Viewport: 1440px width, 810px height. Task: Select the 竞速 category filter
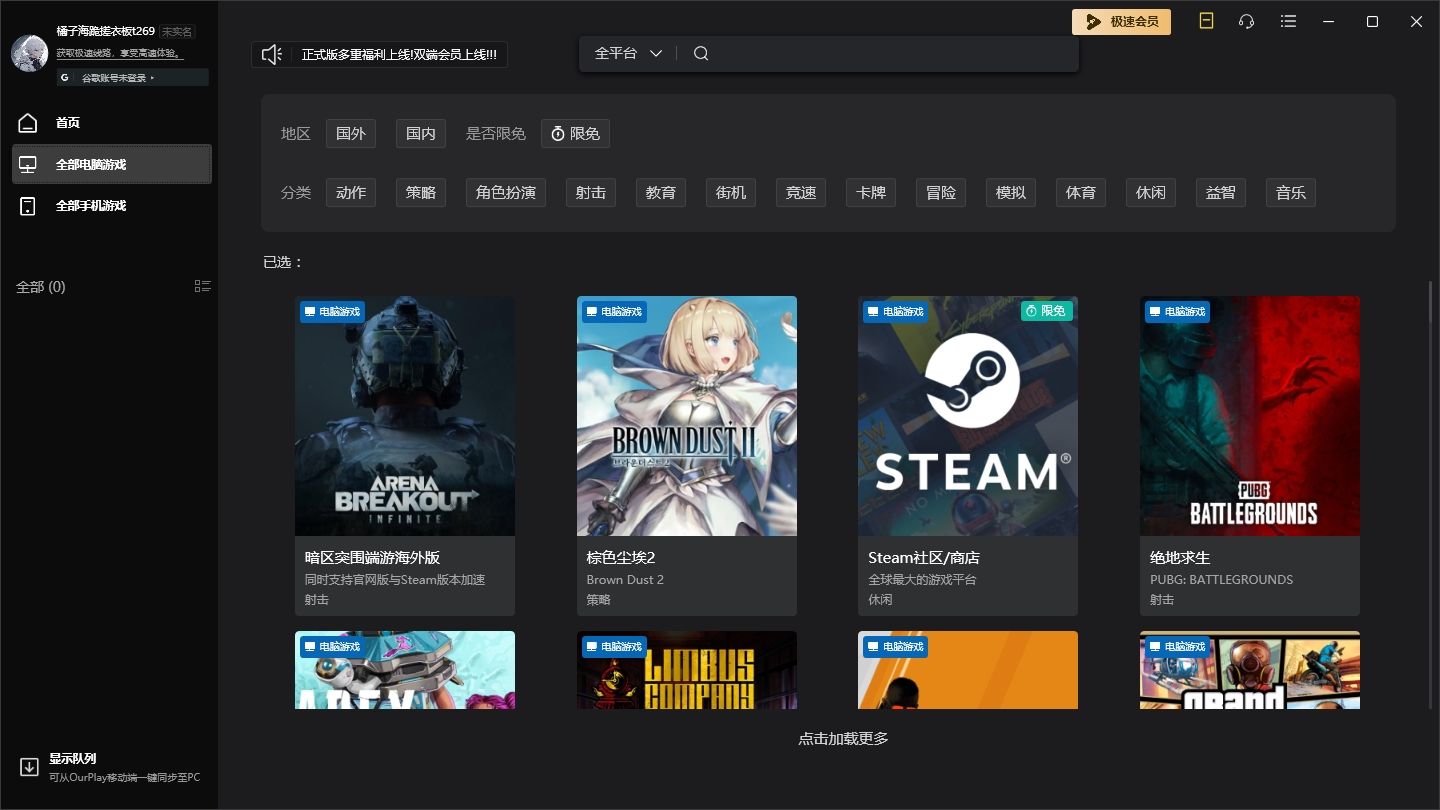pos(801,193)
